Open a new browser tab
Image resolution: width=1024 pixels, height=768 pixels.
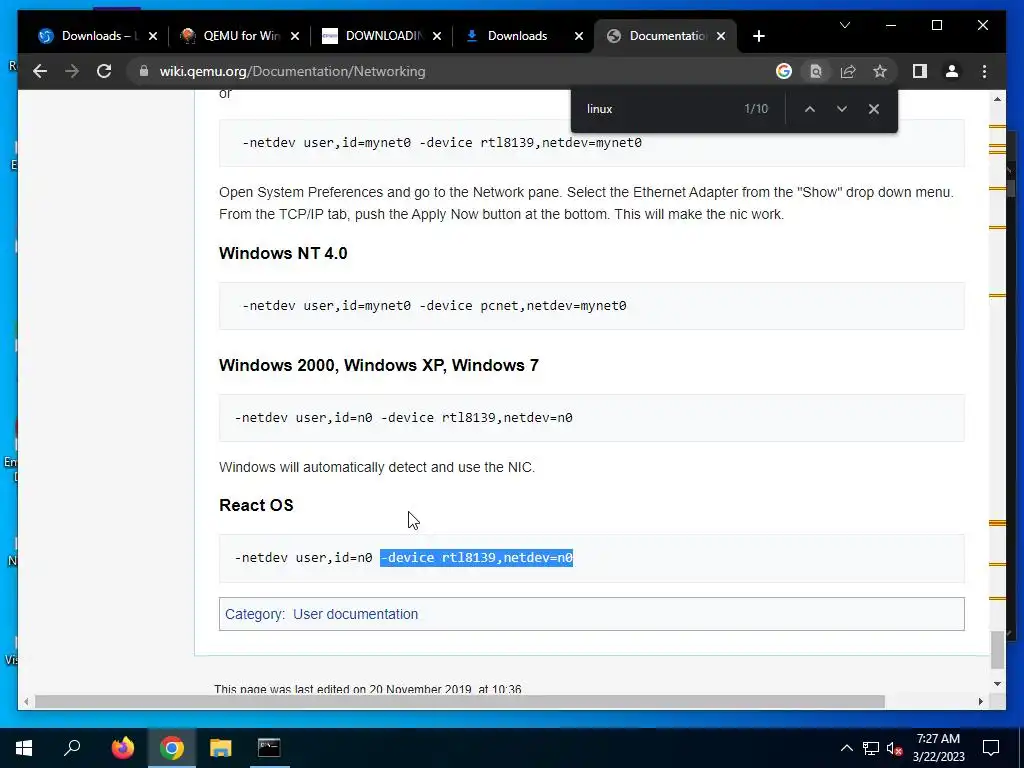[x=758, y=36]
